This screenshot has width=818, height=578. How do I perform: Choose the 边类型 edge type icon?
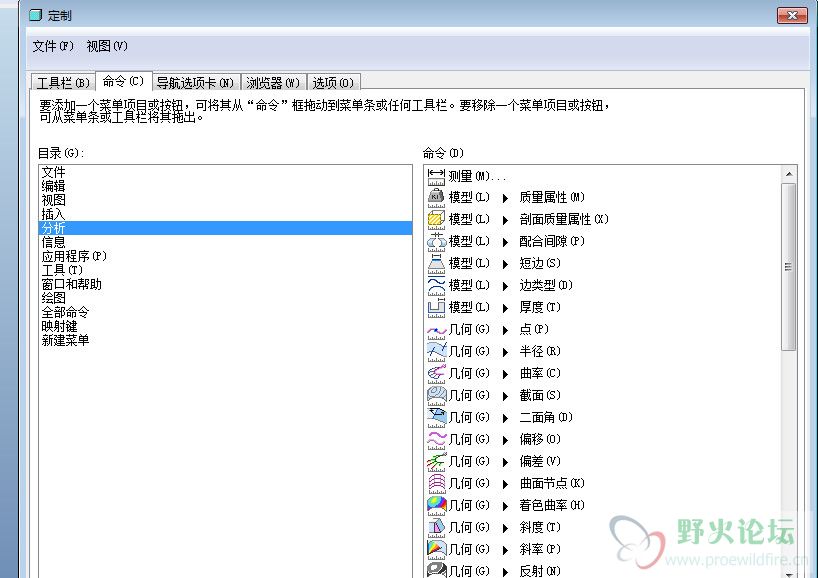click(x=436, y=285)
